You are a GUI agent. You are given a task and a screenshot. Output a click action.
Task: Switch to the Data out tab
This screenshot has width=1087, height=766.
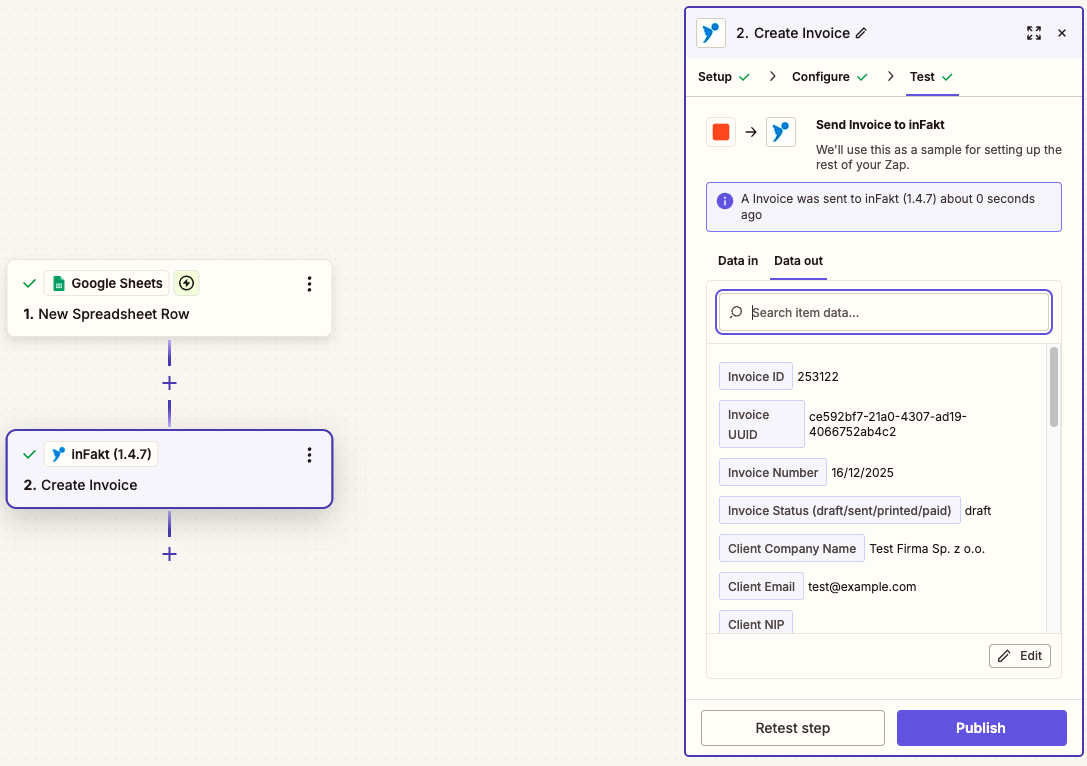tap(798, 261)
